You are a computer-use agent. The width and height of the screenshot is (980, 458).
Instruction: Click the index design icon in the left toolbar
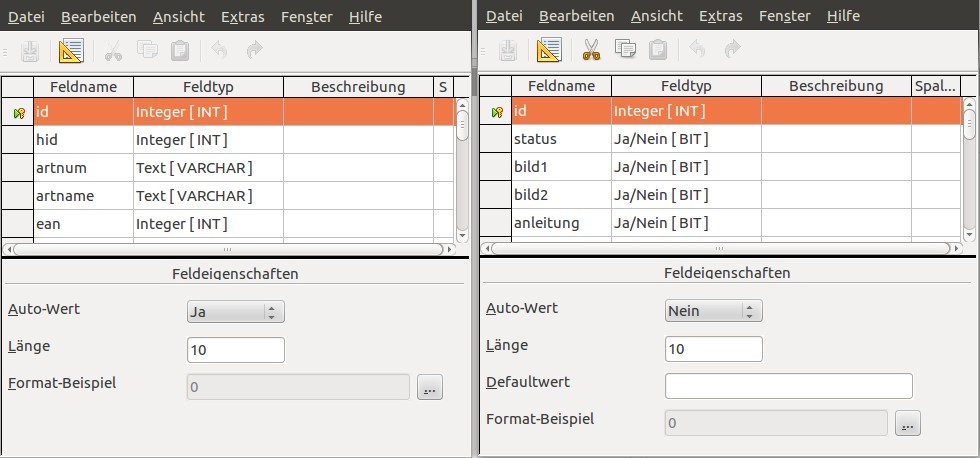(72, 50)
